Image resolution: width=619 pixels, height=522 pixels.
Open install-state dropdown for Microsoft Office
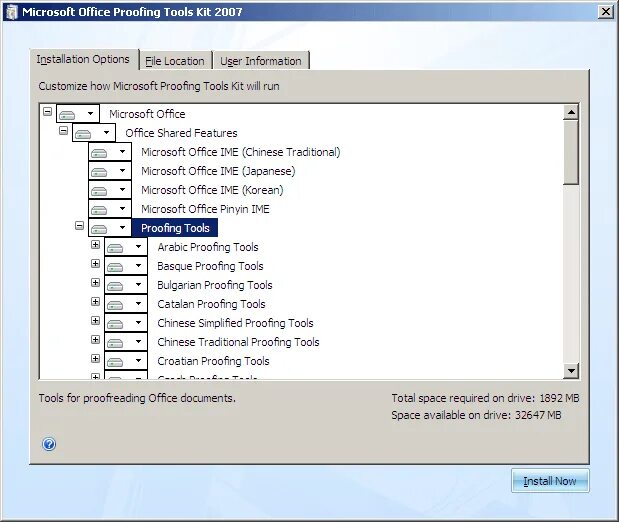[78, 114]
